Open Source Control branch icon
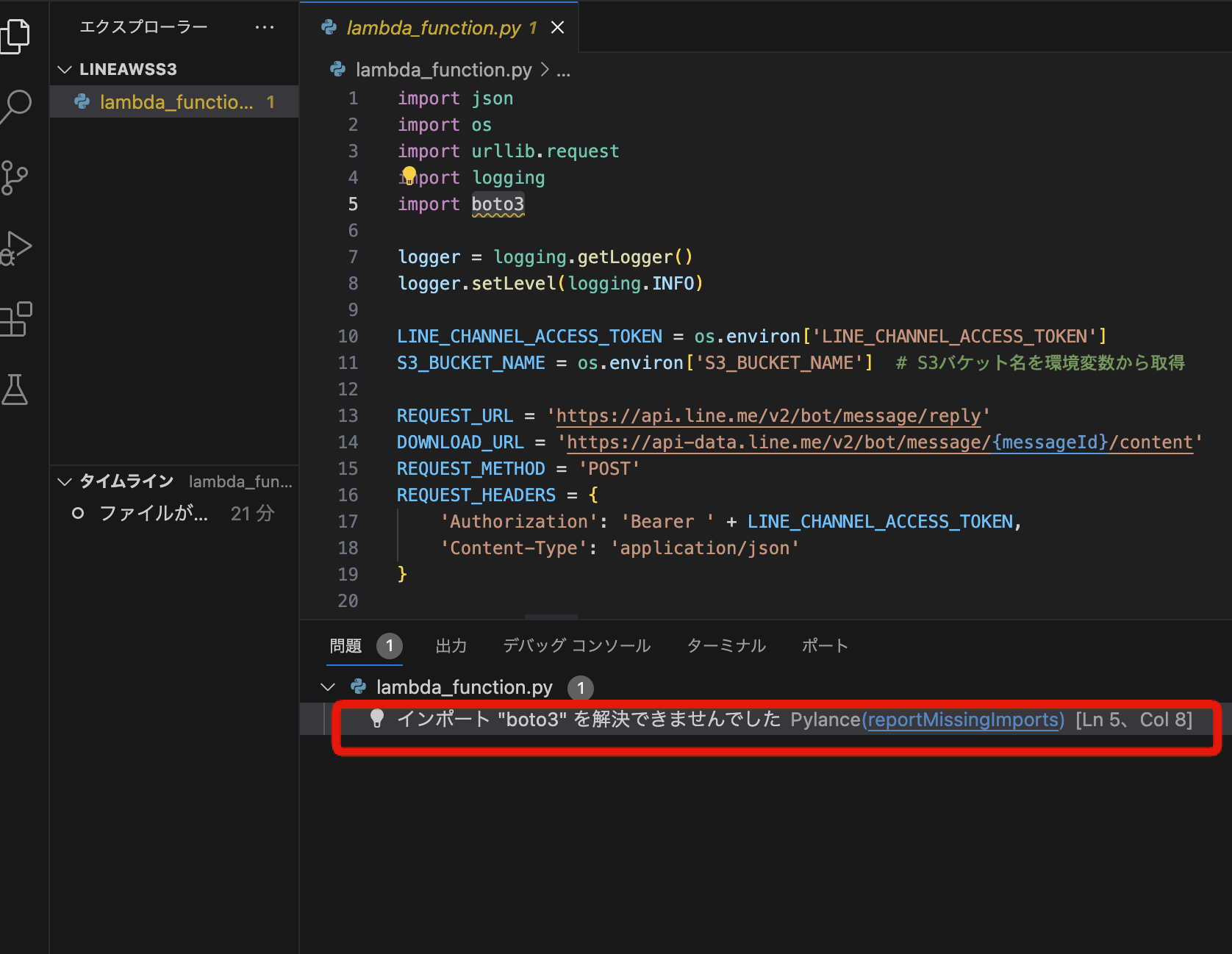1232x954 pixels. pyautogui.click(x=13, y=177)
